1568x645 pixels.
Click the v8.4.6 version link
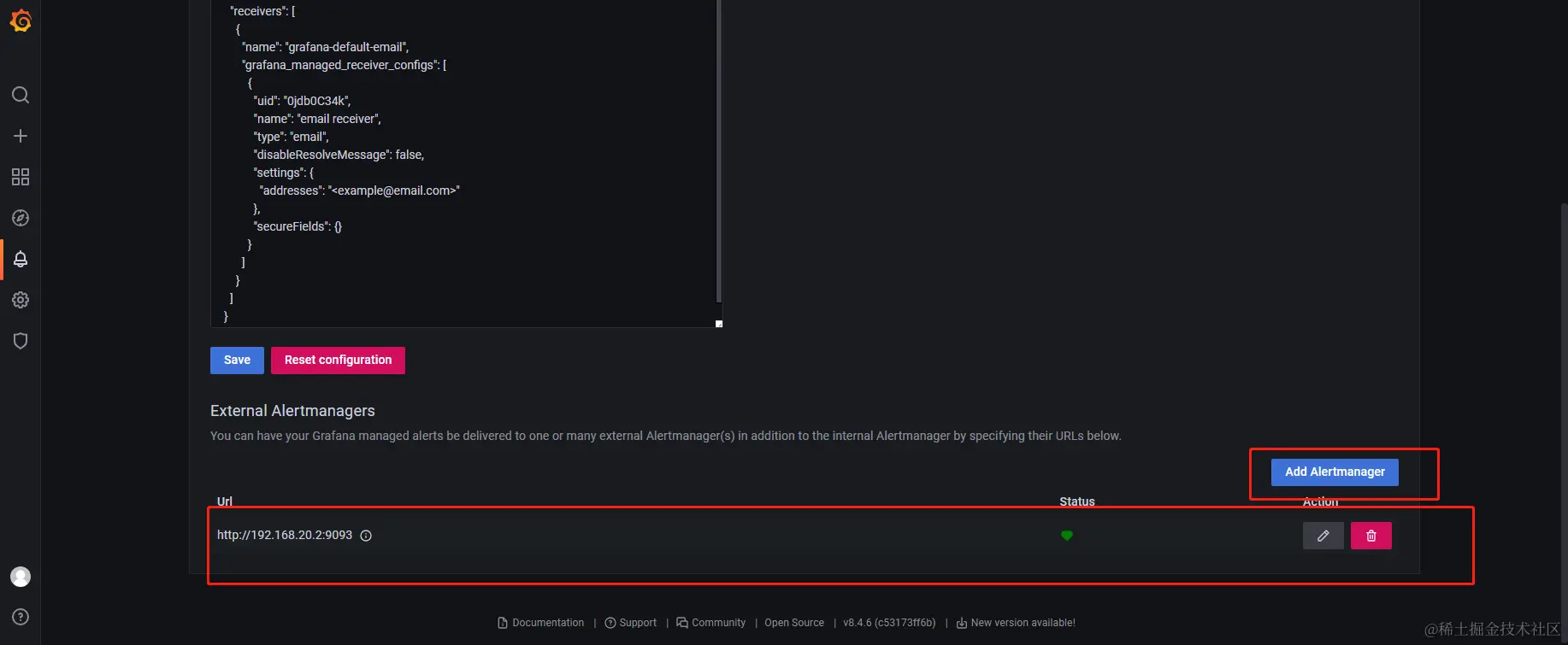[889, 623]
